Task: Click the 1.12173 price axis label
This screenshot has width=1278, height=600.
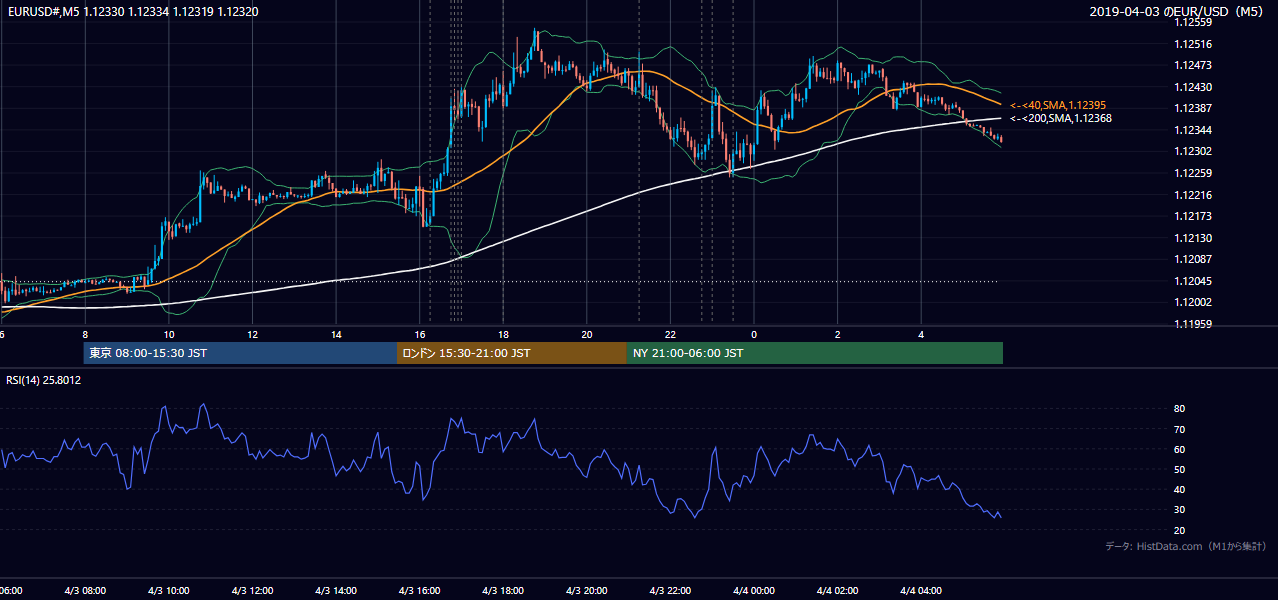Action: 1194,216
